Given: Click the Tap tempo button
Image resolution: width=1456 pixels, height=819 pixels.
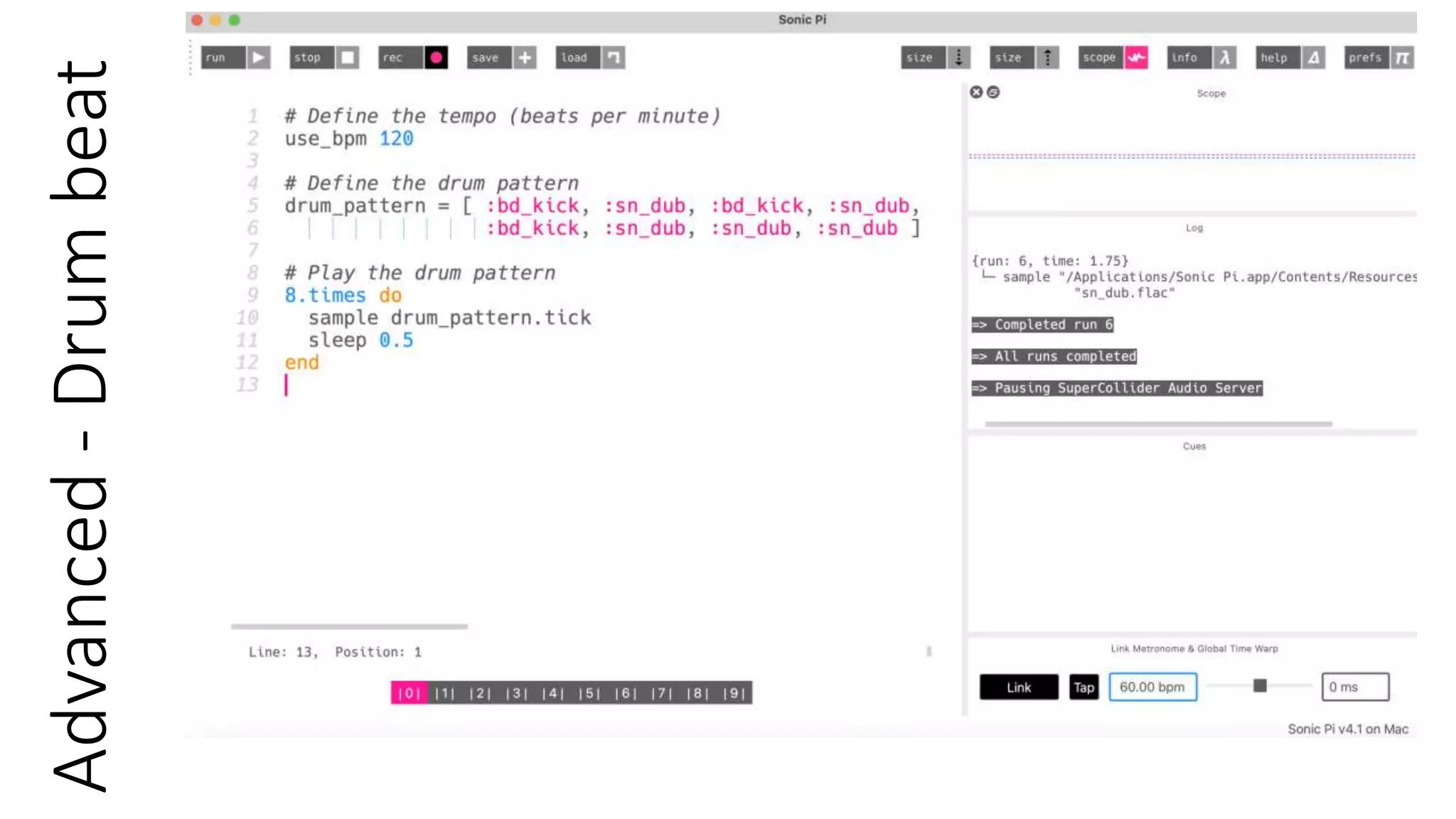Looking at the screenshot, I should pyautogui.click(x=1083, y=687).
